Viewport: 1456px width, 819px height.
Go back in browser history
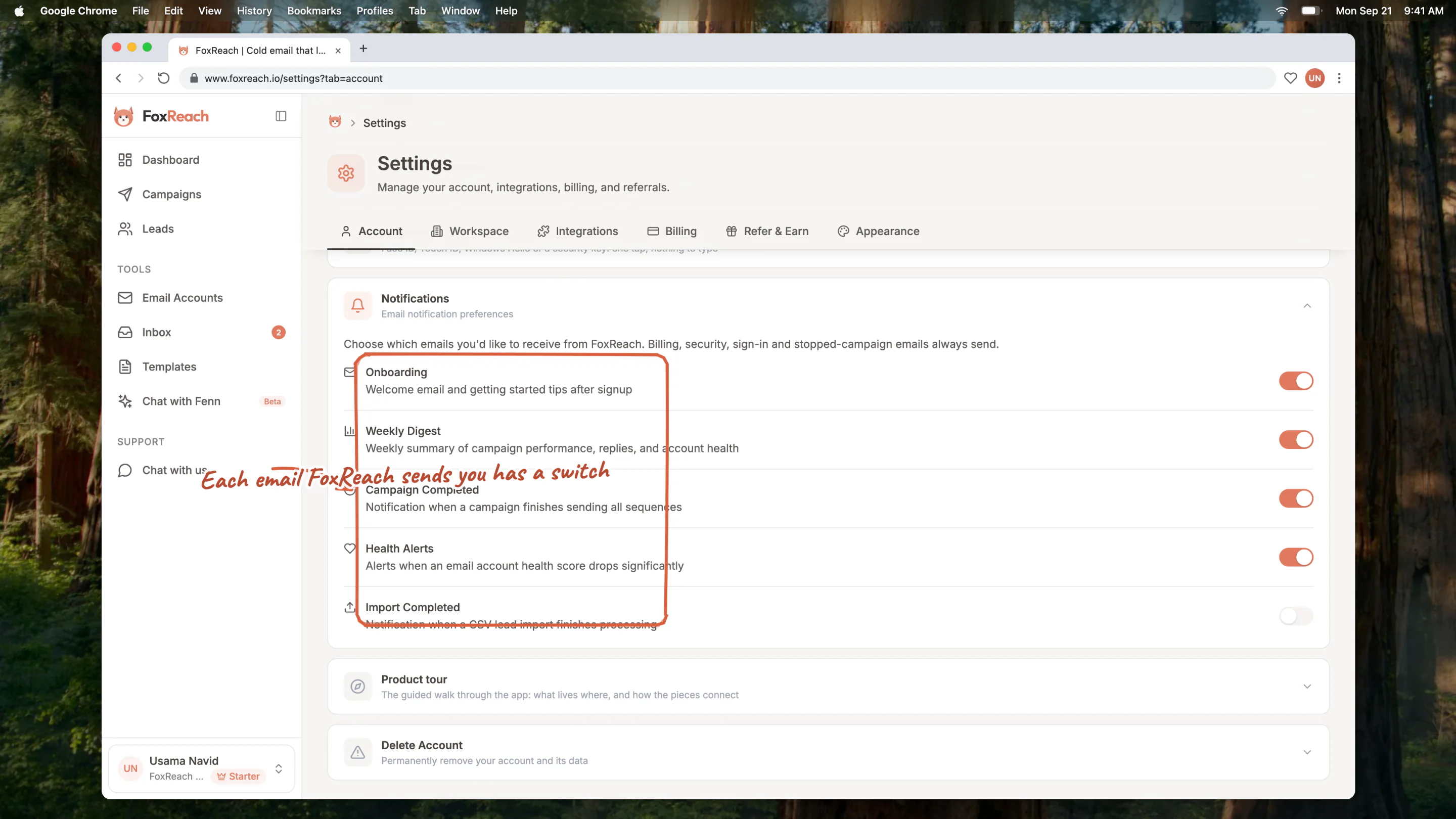pos(119,78)
